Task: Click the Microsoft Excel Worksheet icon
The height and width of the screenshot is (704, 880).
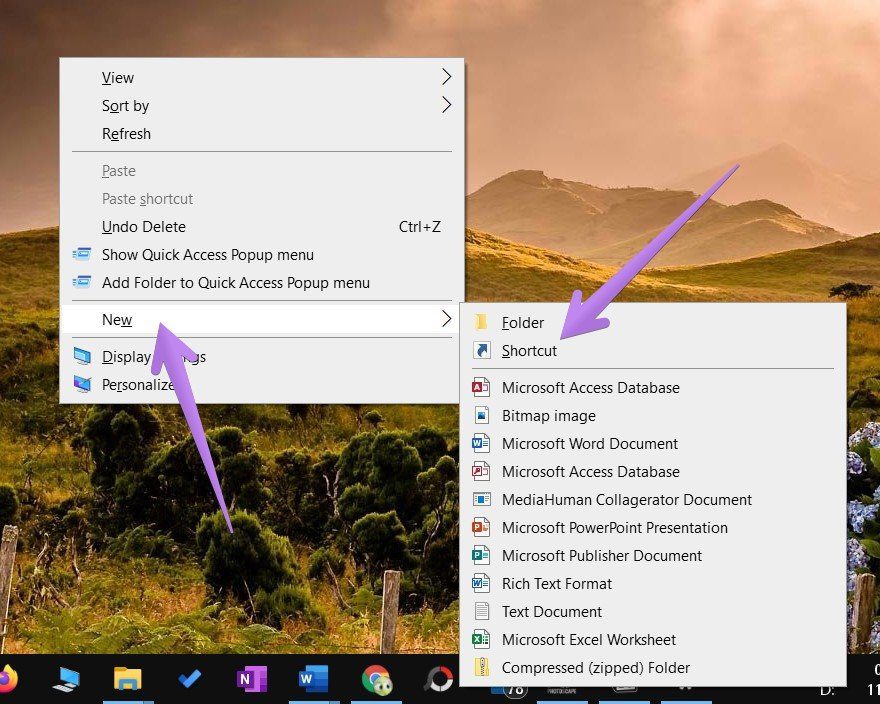Action: (x=481, y=639)
